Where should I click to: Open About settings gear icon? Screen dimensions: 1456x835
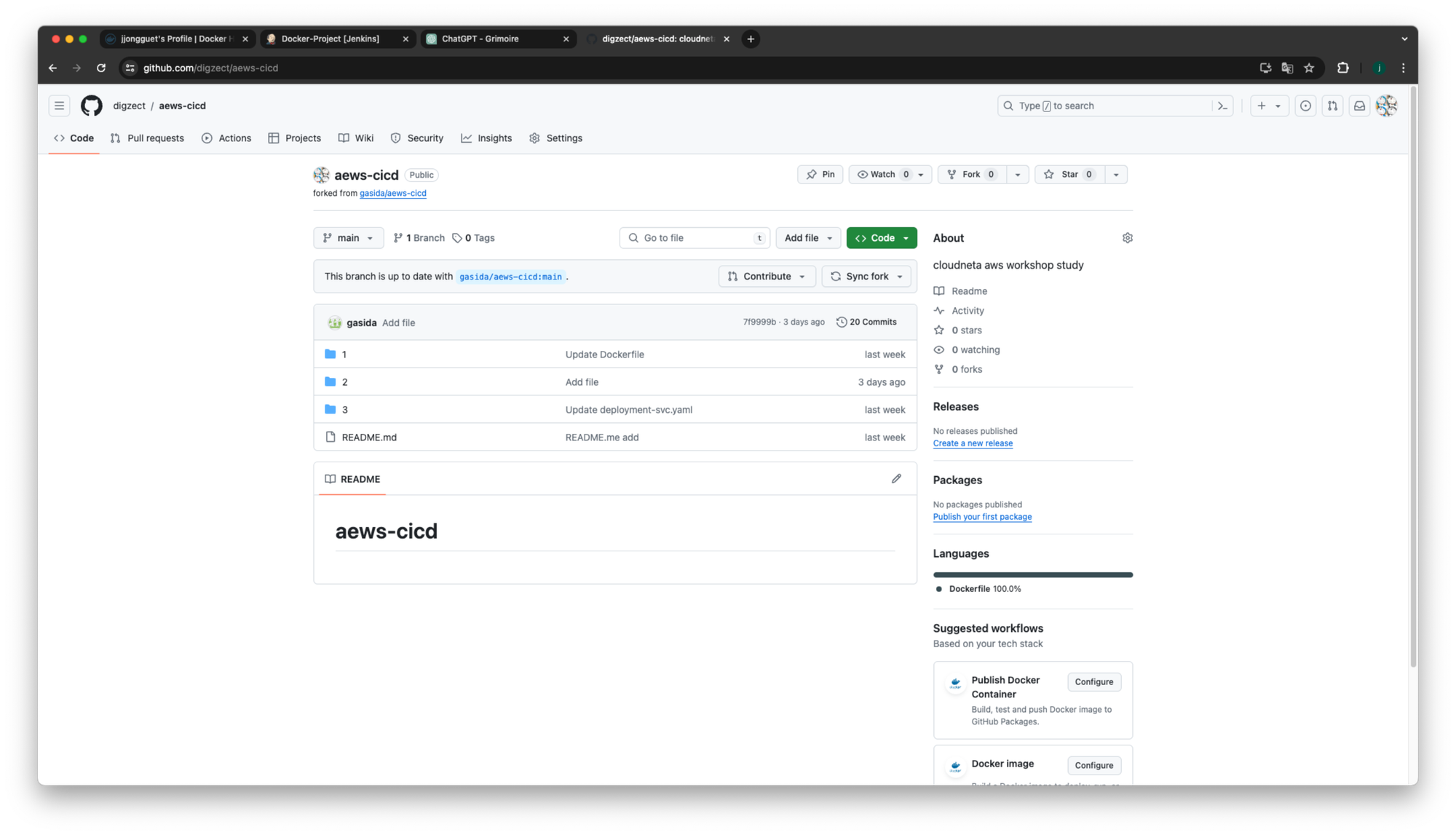[x=1127, y=238]
